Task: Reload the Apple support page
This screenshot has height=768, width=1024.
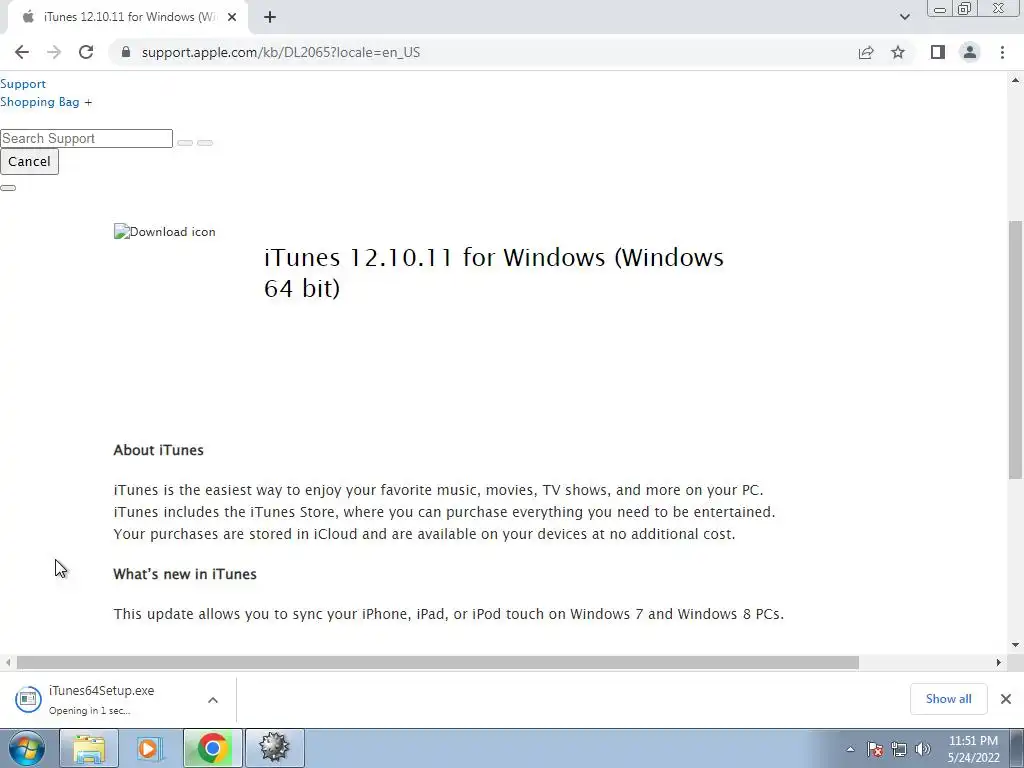Action: (86, 52)
